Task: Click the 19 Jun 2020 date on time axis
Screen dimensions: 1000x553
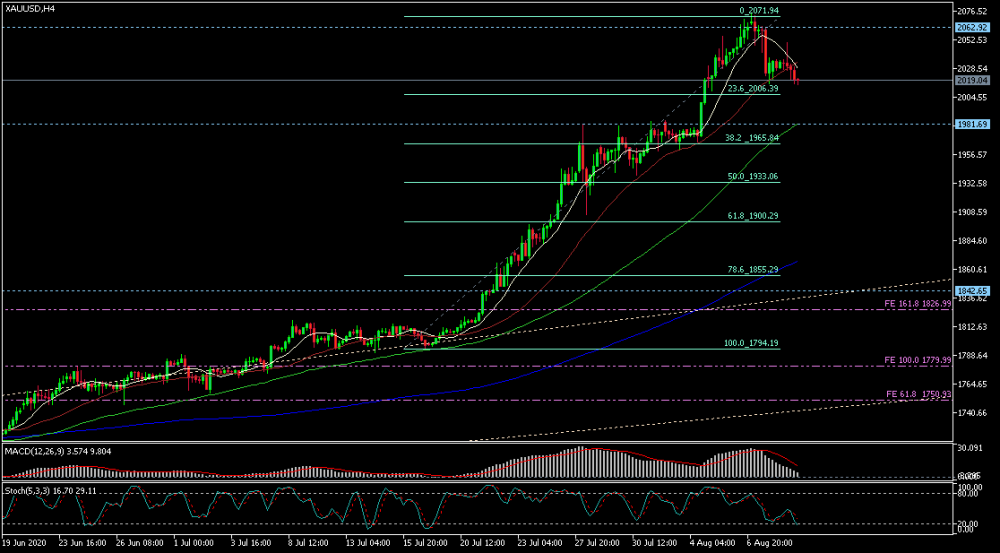Action: pos(22,542)
